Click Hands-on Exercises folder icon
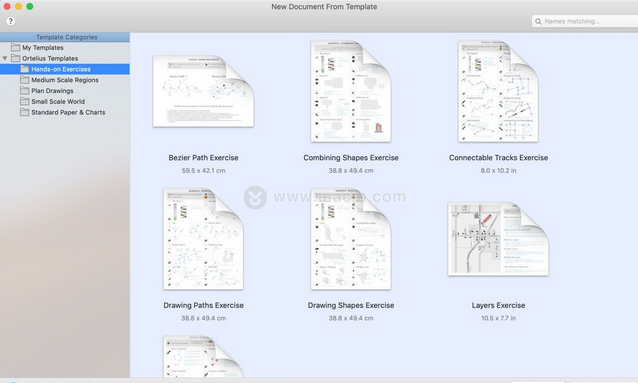 tap(25, 69)
